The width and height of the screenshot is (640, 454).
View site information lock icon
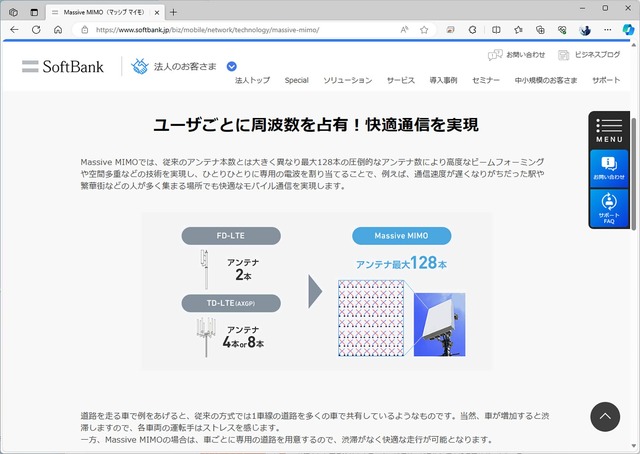pyautogui.click(x=84, y=30)
